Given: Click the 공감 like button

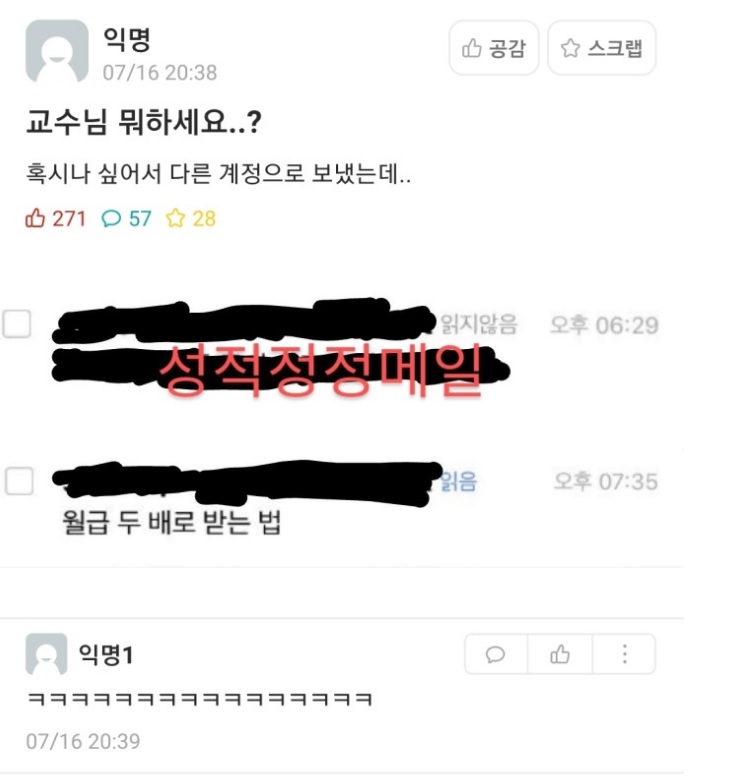Looking at the screenshot, I should coord(494,48).
